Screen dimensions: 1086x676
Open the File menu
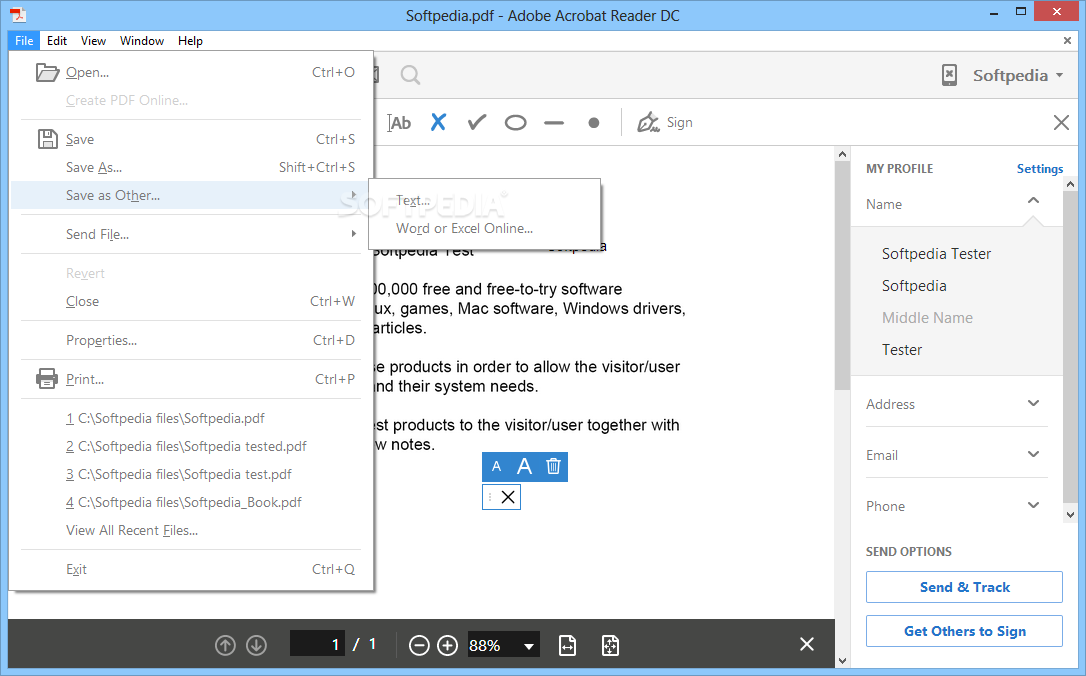pos(24,41)
